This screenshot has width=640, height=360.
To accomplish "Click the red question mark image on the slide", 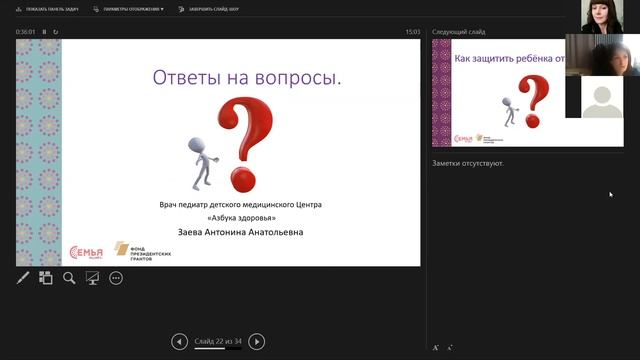I will click(x=245, y=144).
